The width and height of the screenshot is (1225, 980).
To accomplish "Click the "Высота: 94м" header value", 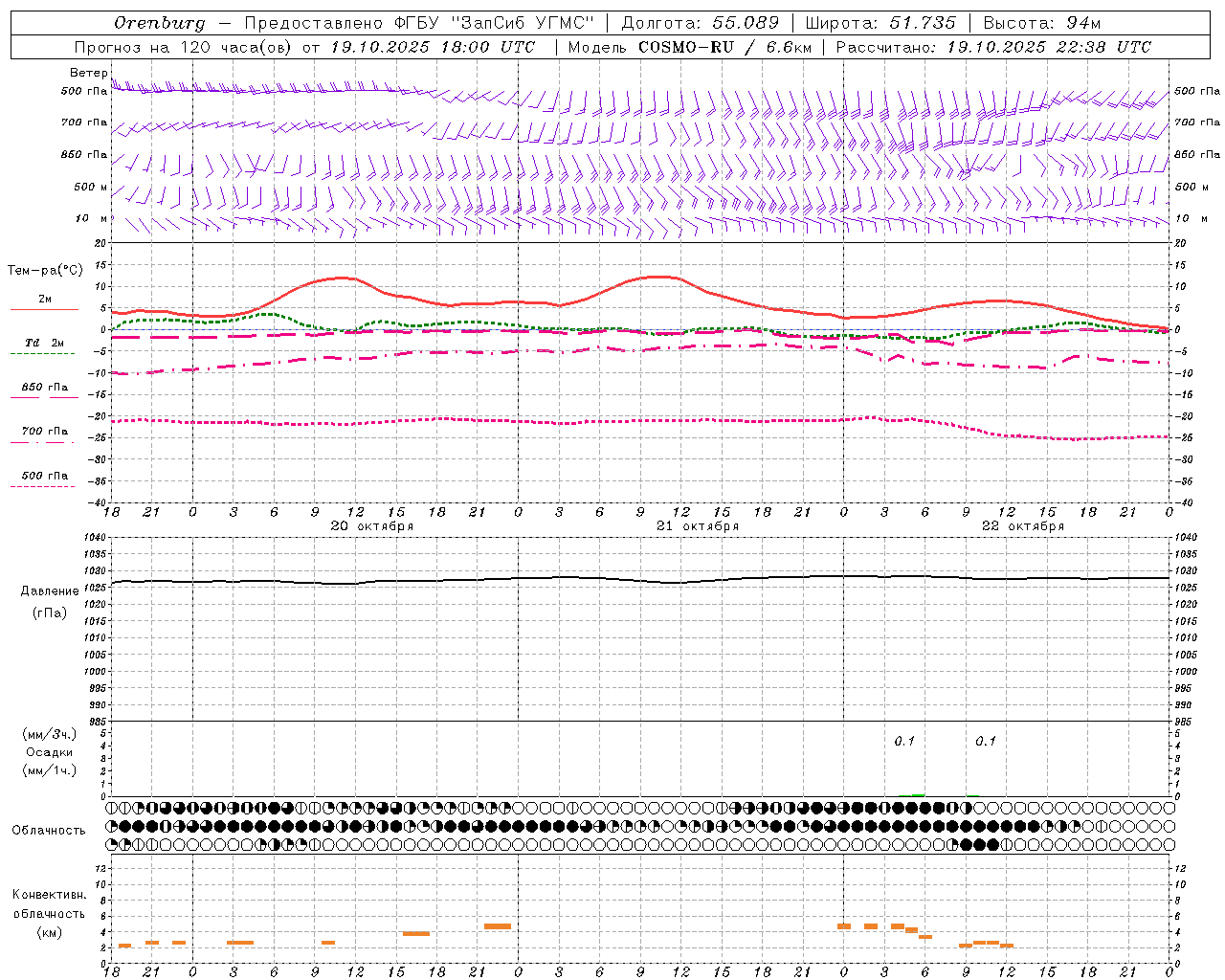I will [x=1042, y=23].
